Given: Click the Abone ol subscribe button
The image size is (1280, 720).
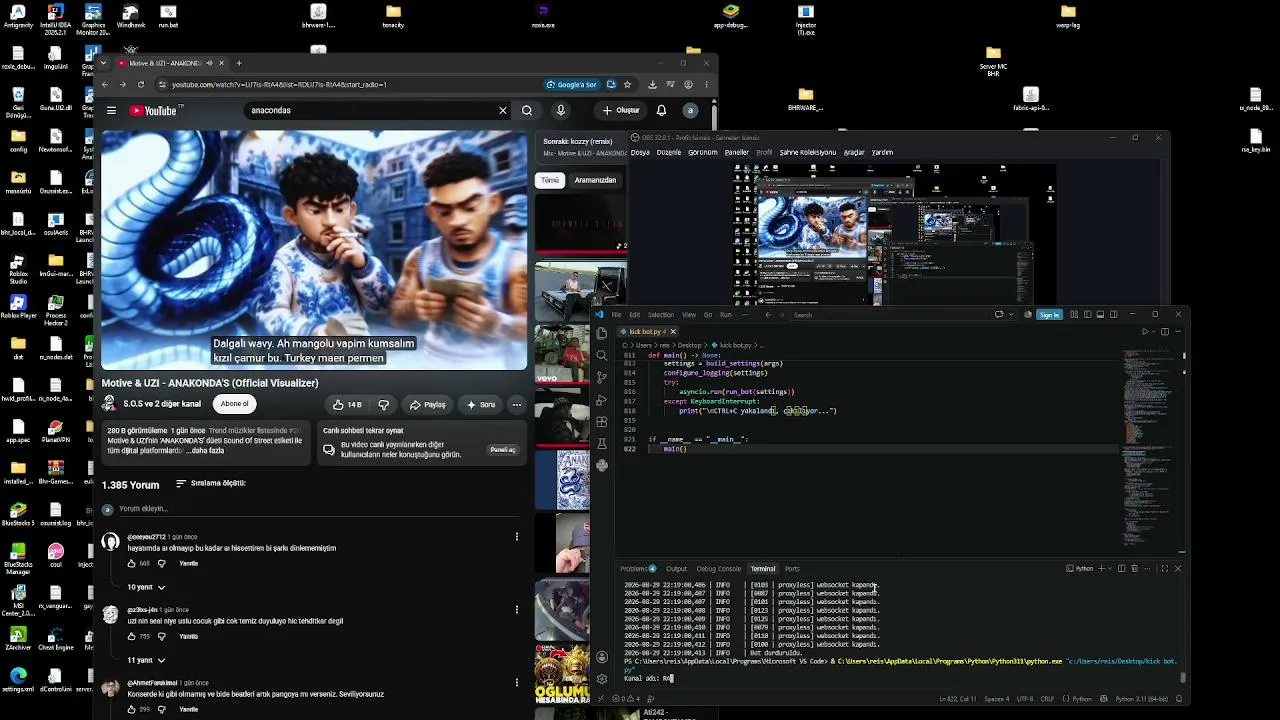Looking at the screenshot, I should point(235,404).
